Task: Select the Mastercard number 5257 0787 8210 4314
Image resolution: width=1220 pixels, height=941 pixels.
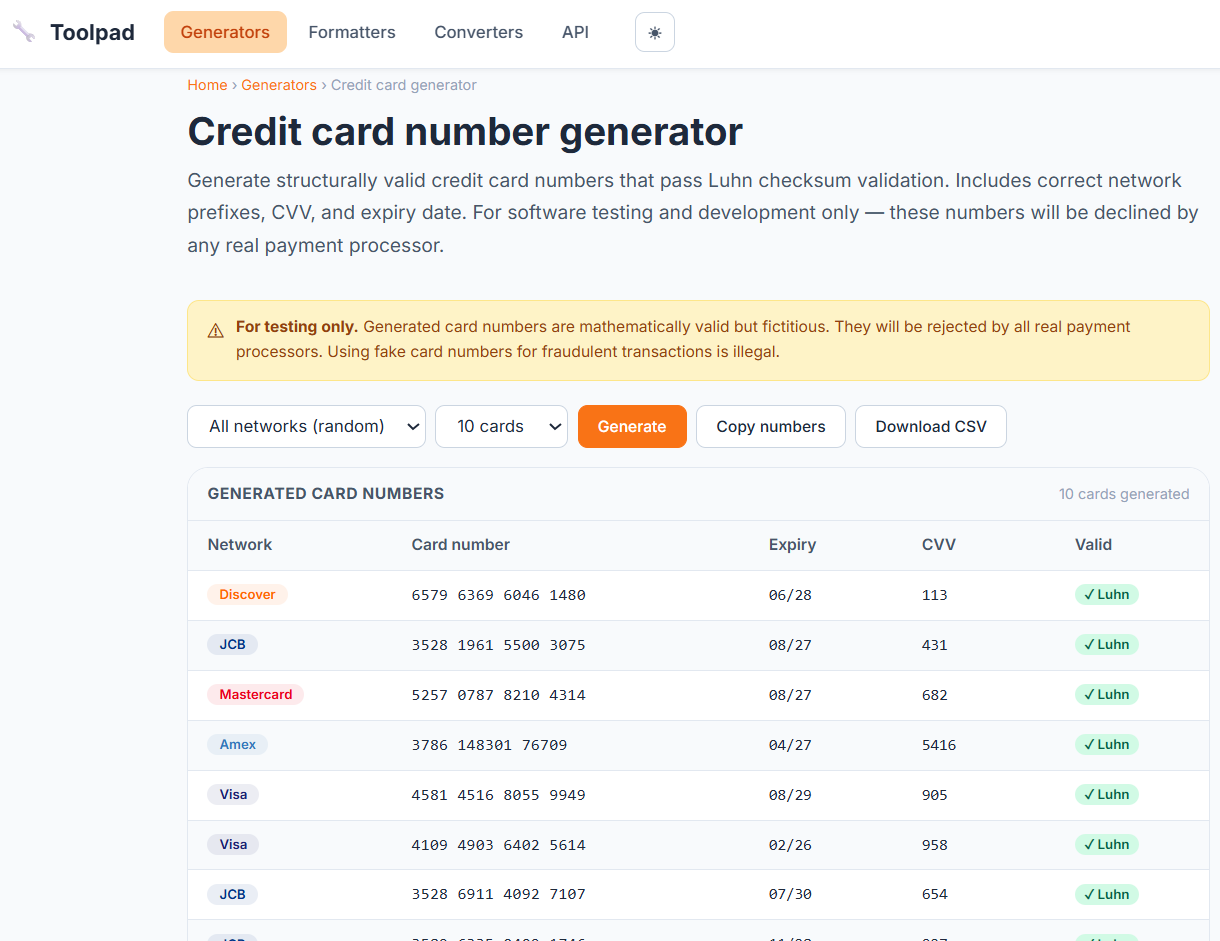Action: pyautogui.click(x=498, y=695)
